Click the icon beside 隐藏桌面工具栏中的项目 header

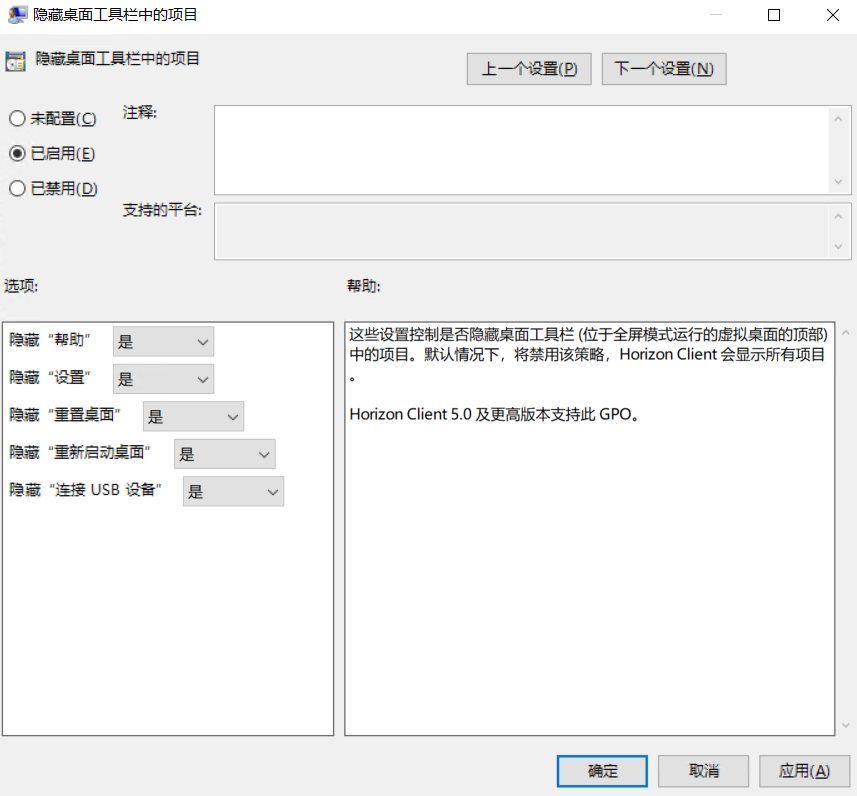pyautogui.click(x=16, y=60)
